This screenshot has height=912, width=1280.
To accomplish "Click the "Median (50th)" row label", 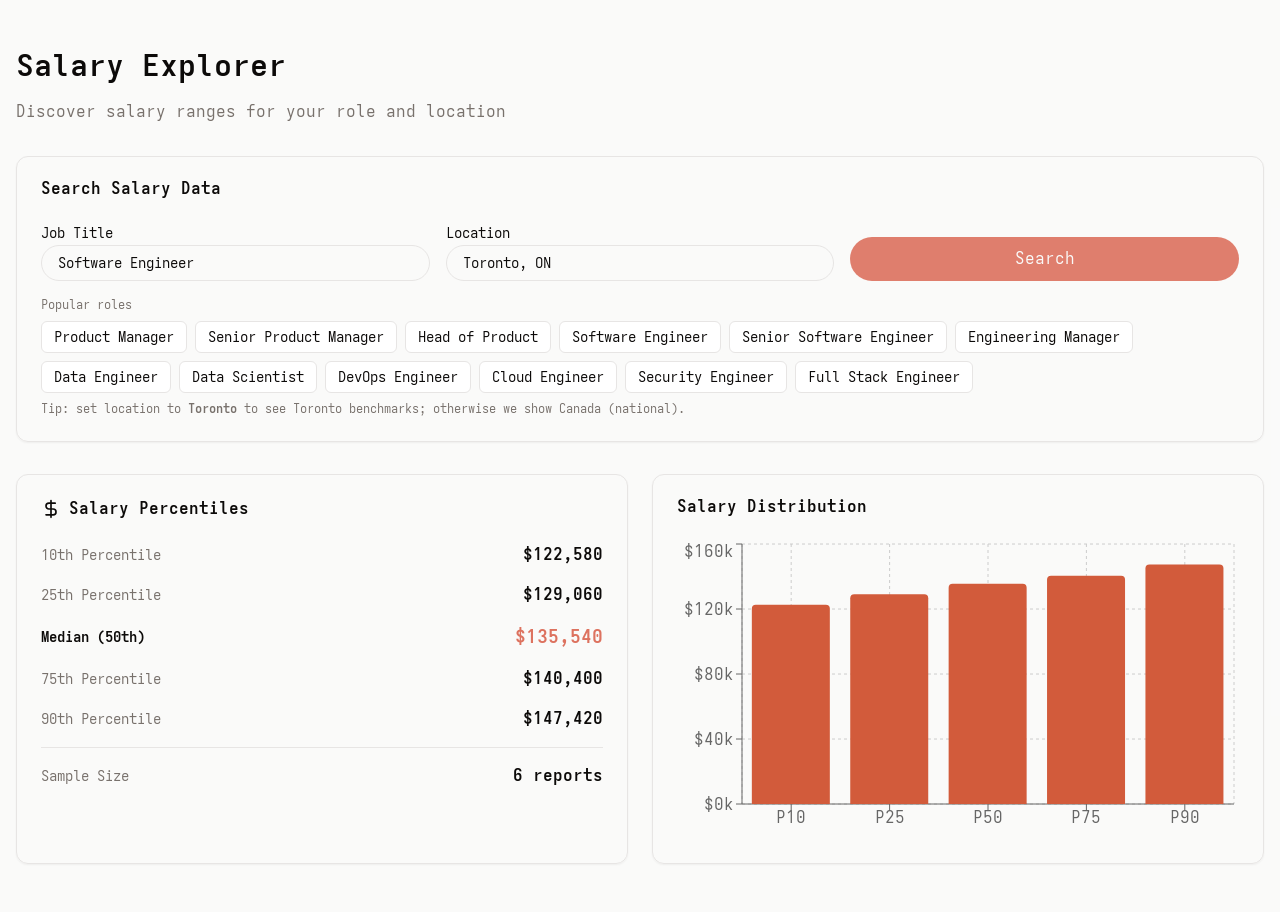I will (93, 637).
